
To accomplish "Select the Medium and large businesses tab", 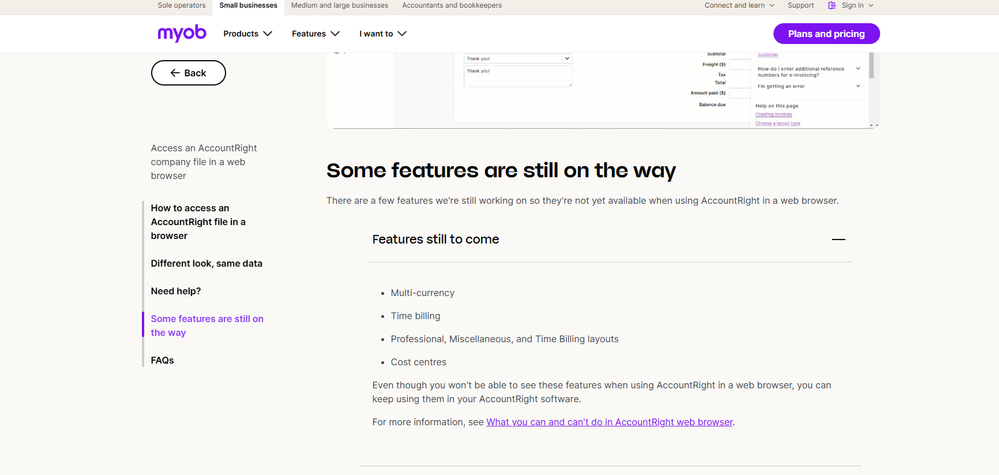I will coord(340,6).
